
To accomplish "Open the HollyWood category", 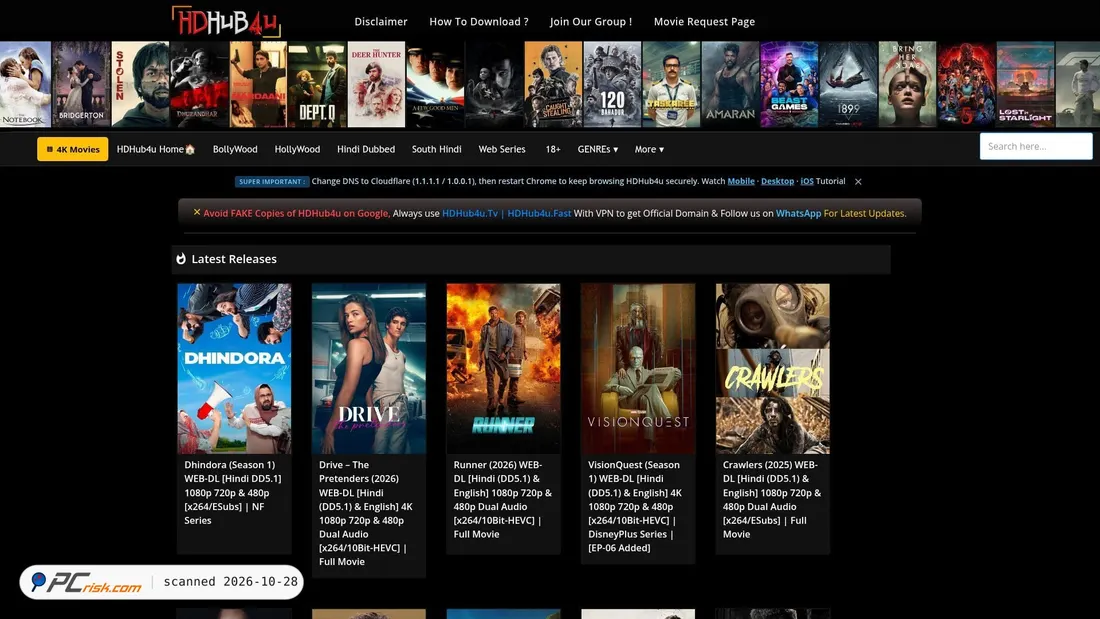I will coord(297,149).
